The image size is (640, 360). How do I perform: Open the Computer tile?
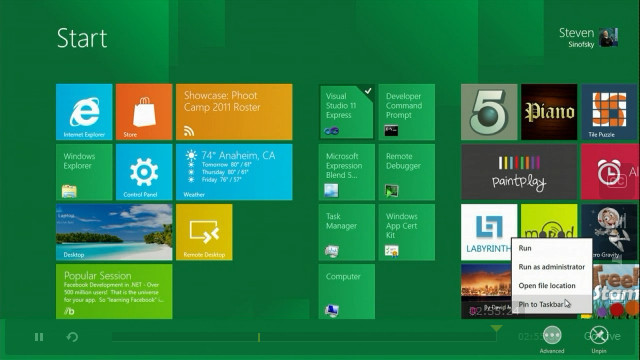tap(347, 291)
